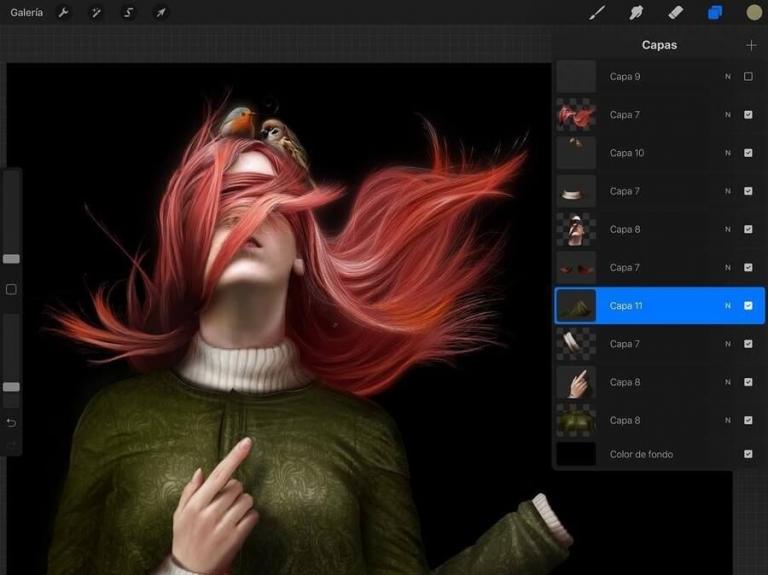Open the active color circle
The width and height of the screenshot is (768, 575).
[x=754, y=13]
